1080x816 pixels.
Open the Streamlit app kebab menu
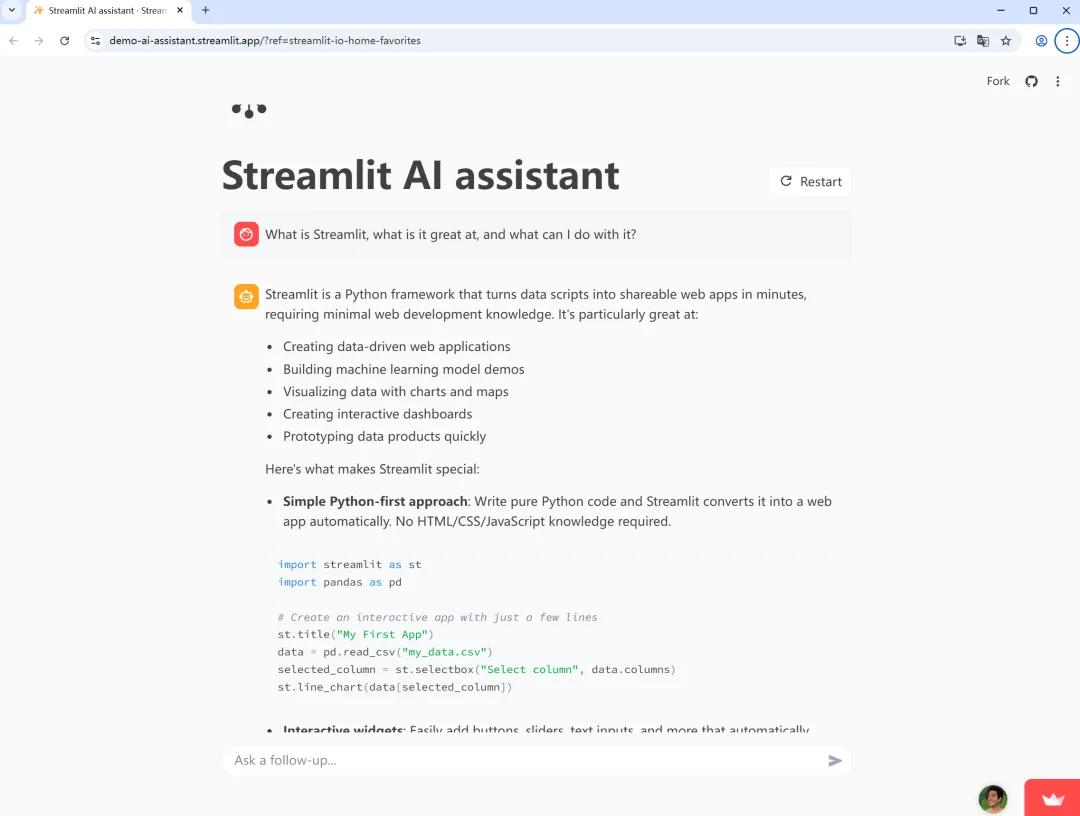1058,81
